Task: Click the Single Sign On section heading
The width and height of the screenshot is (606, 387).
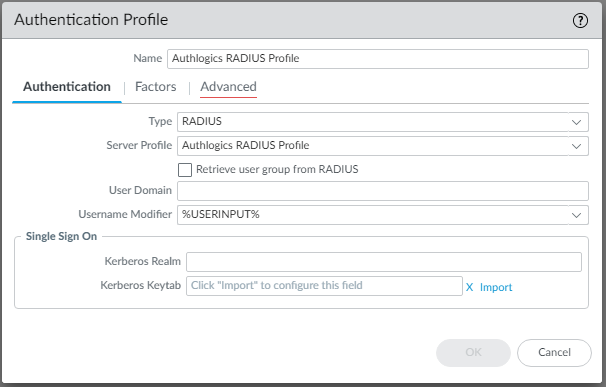Action: pos(61,236)
